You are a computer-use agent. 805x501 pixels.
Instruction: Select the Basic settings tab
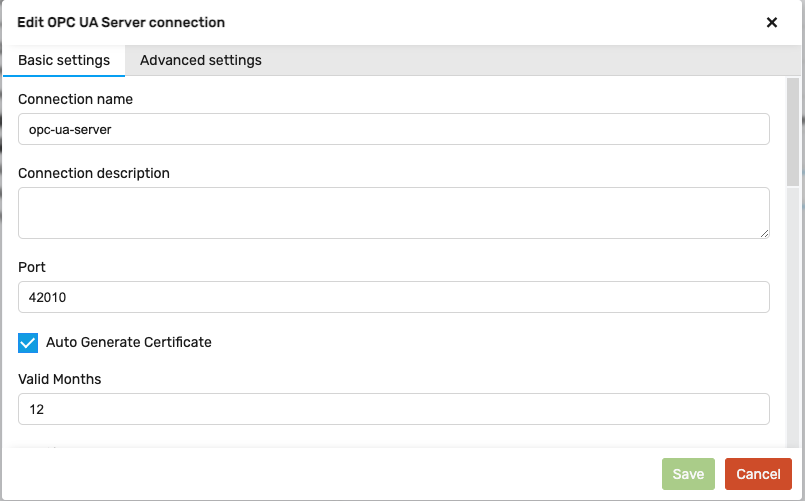pos(64,61)
